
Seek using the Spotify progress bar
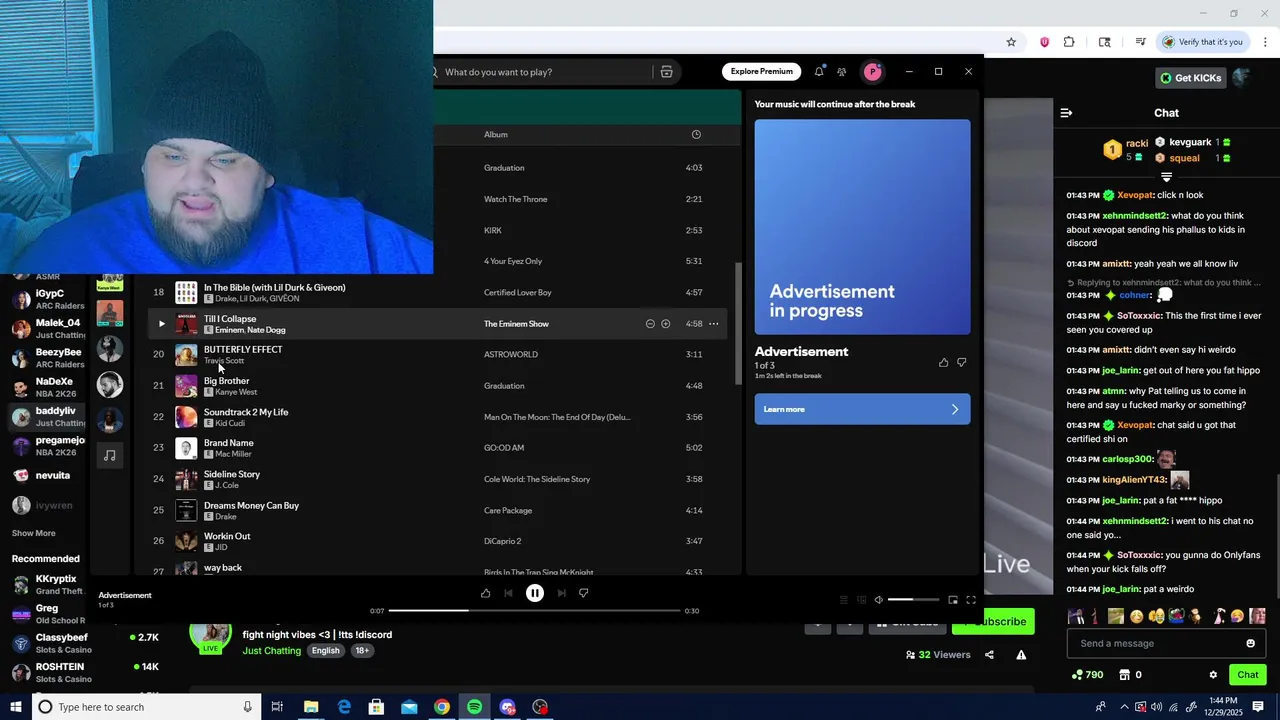[535, 610]
